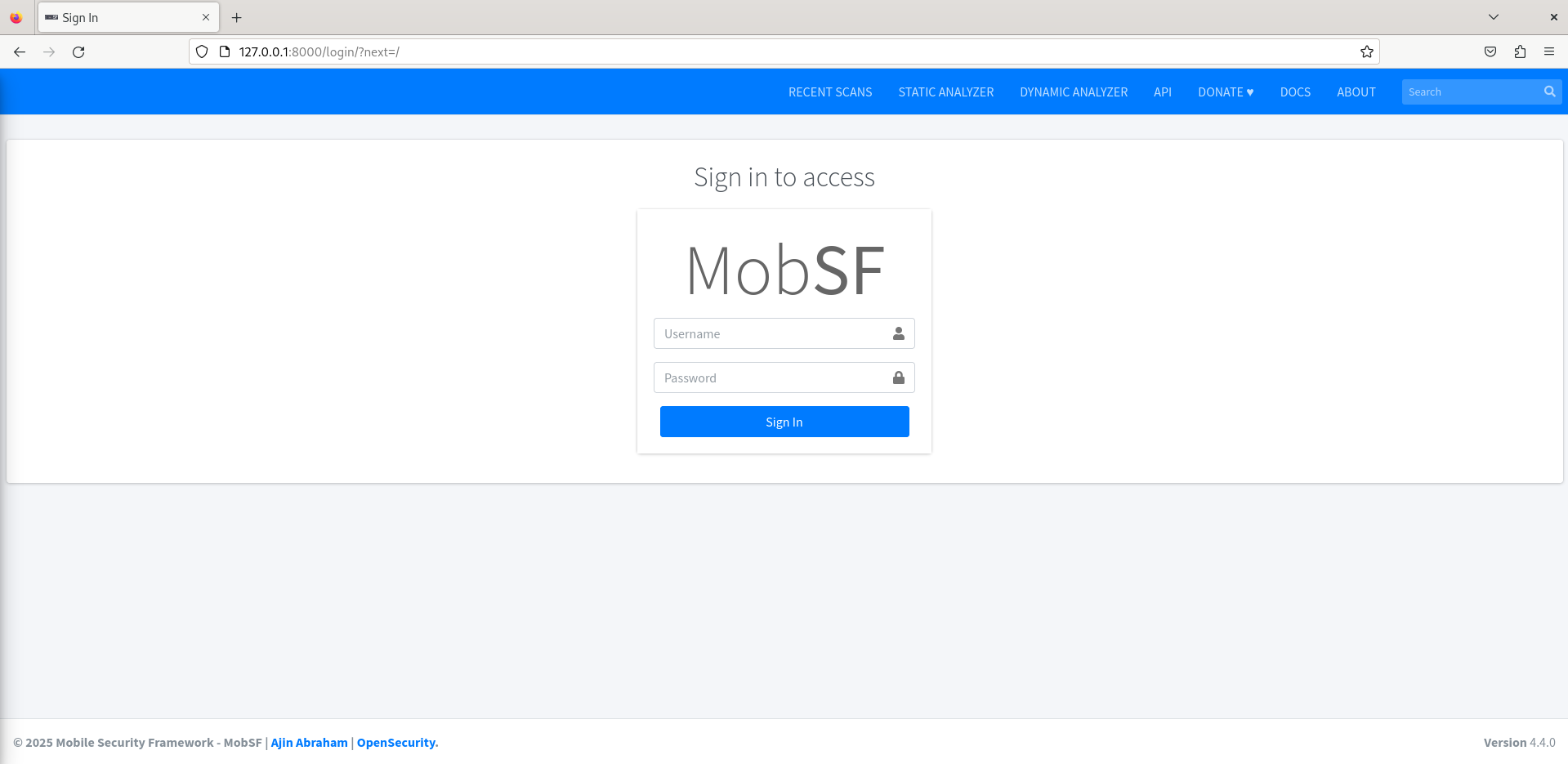Click the shield tracking protection icon

202,52
